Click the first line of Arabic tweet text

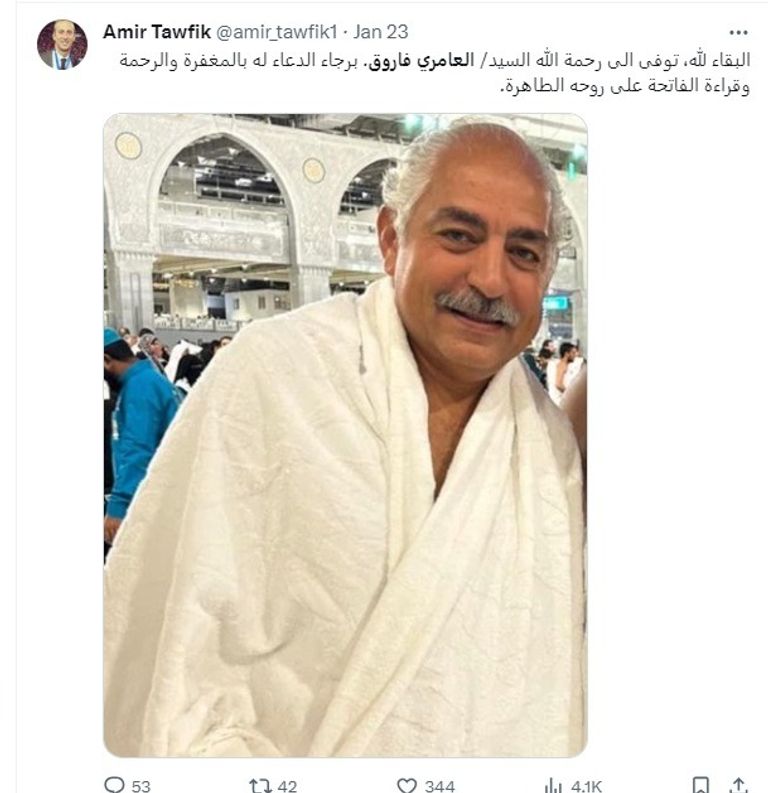(x=434, y=61)
